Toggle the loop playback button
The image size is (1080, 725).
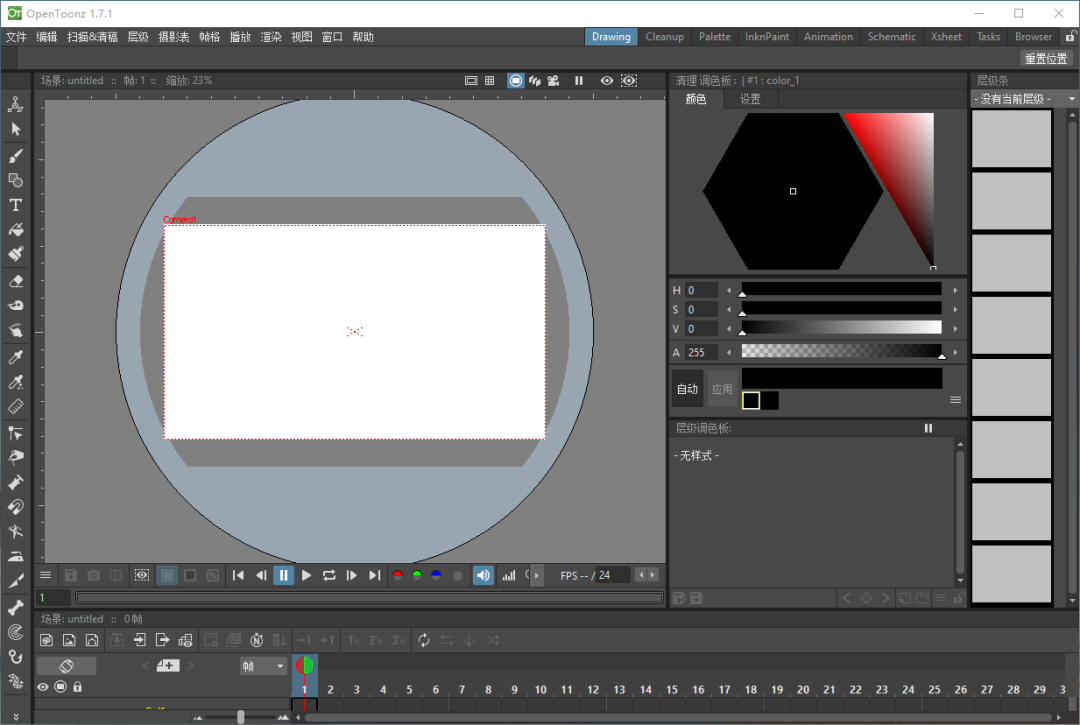pos(329,576)
